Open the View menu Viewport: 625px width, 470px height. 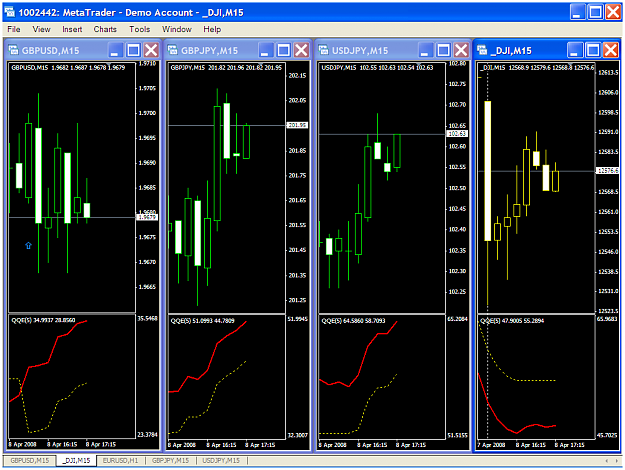click(41, 29)
